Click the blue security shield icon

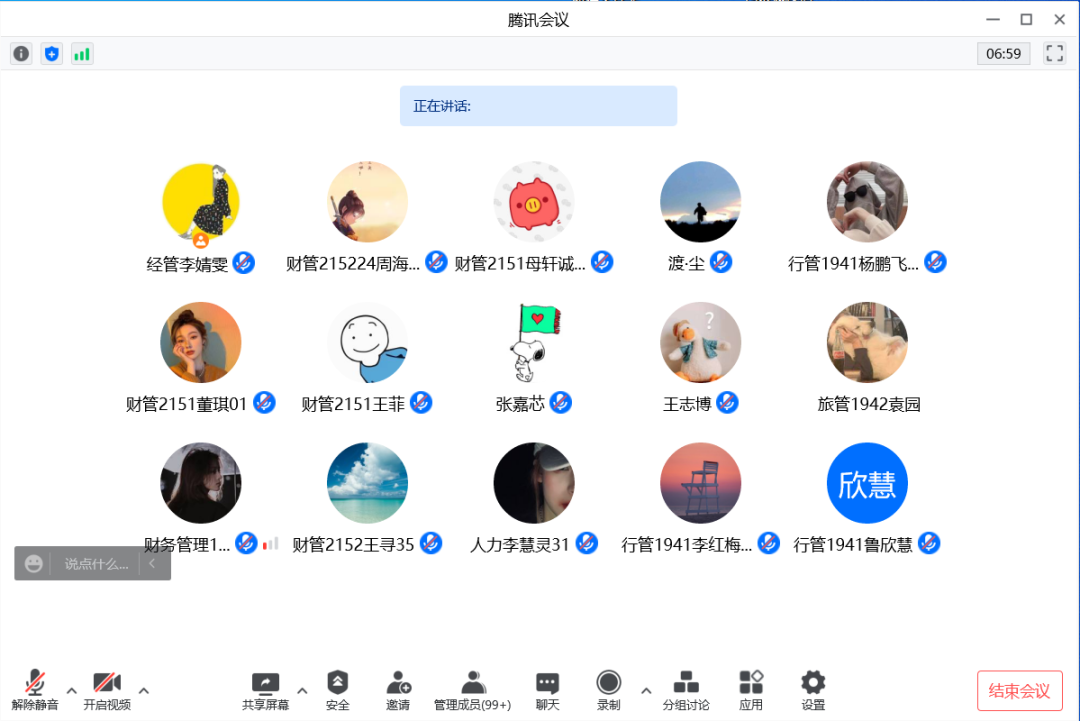[52, 54]
